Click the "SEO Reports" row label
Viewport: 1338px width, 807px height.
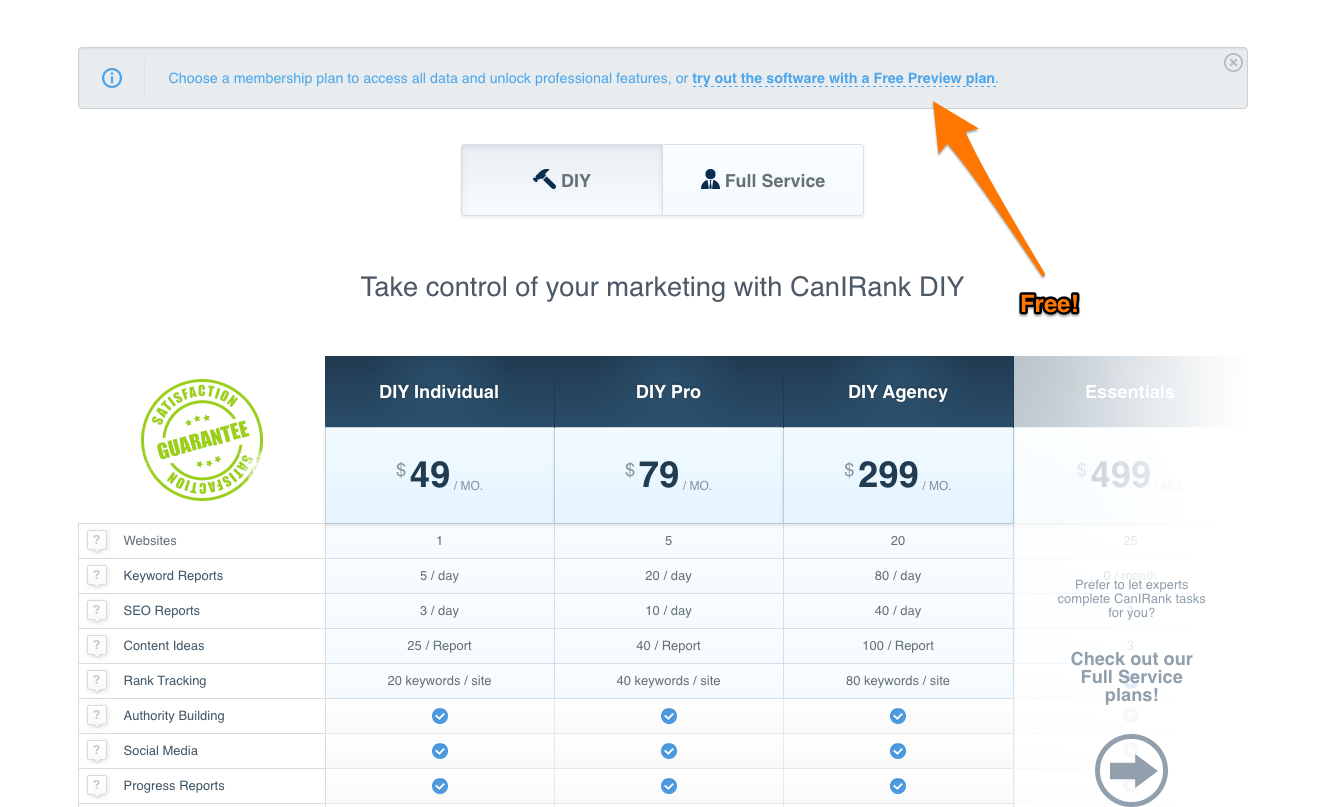coord(161,611)
